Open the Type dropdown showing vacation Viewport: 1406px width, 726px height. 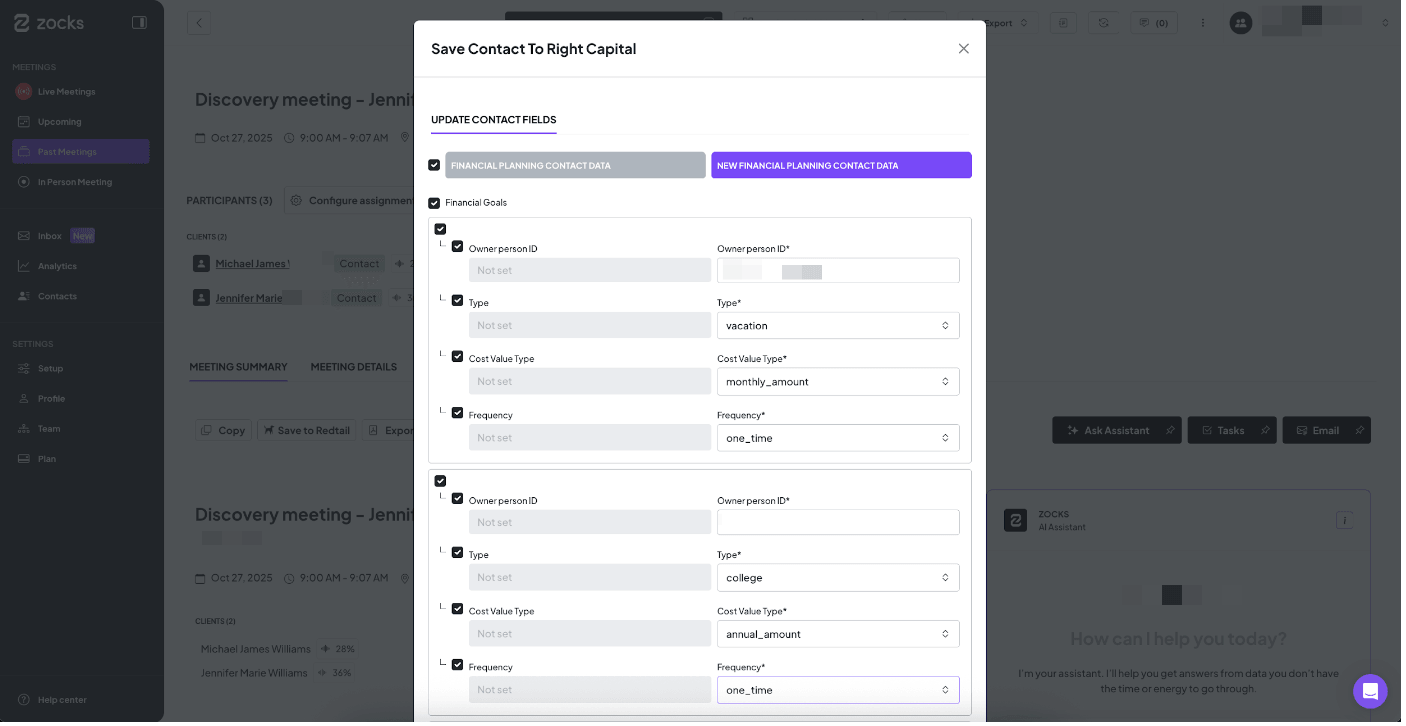(x=837, y=326)
